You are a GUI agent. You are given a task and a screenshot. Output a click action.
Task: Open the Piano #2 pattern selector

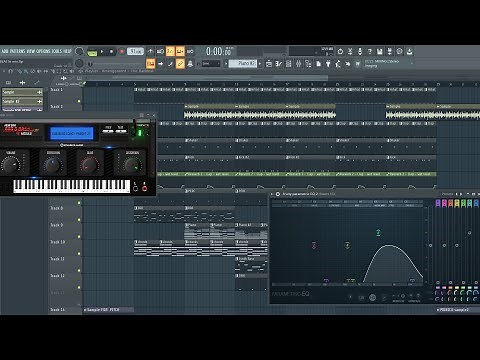coord(243,63)
